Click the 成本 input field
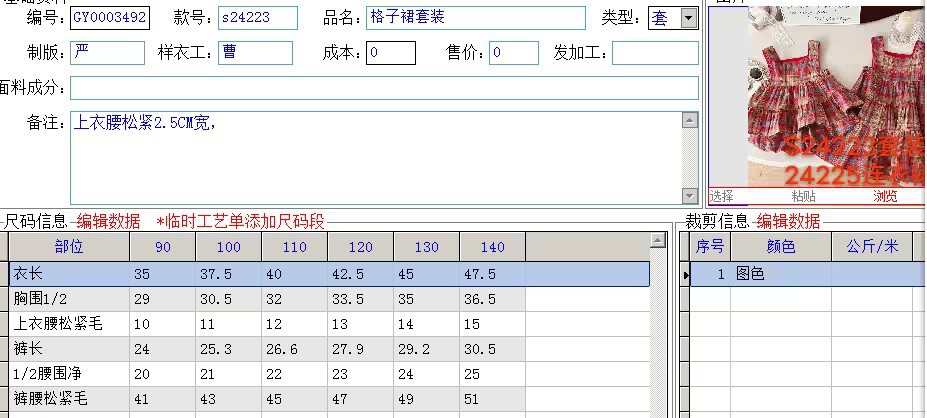927x418 pixels. (391, 53)
